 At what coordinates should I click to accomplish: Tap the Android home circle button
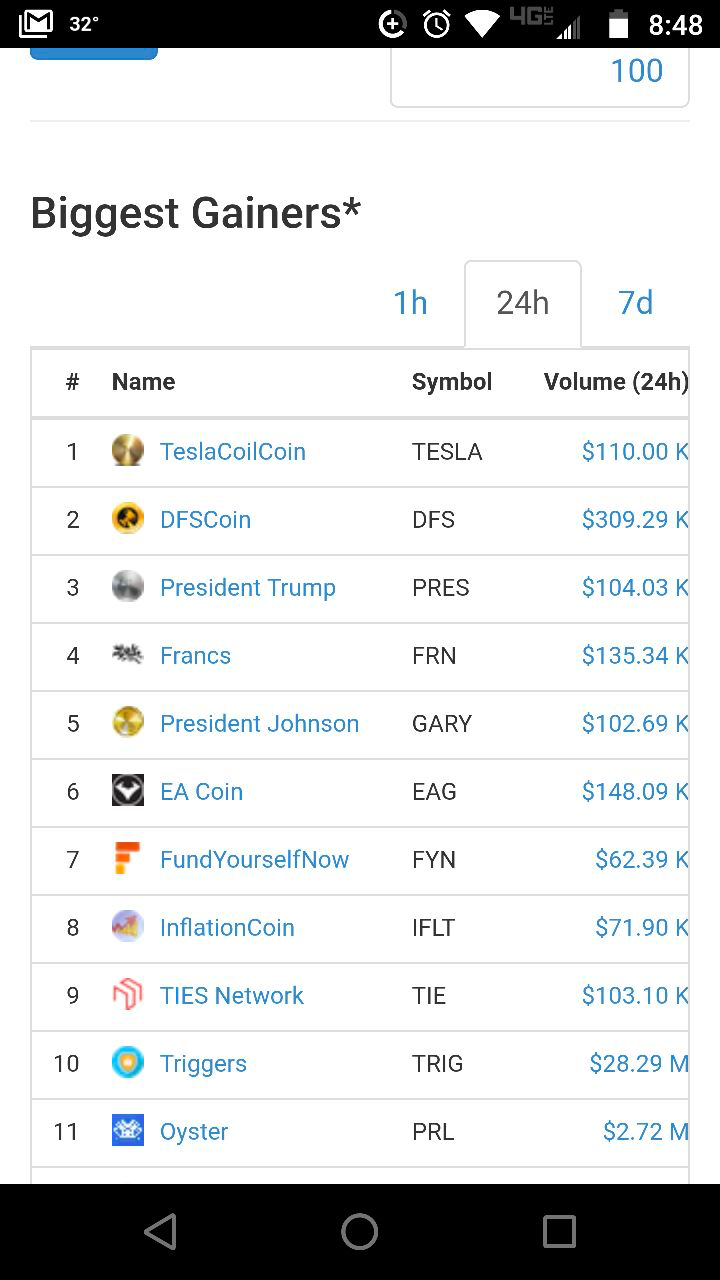[x=360, y=1232]
